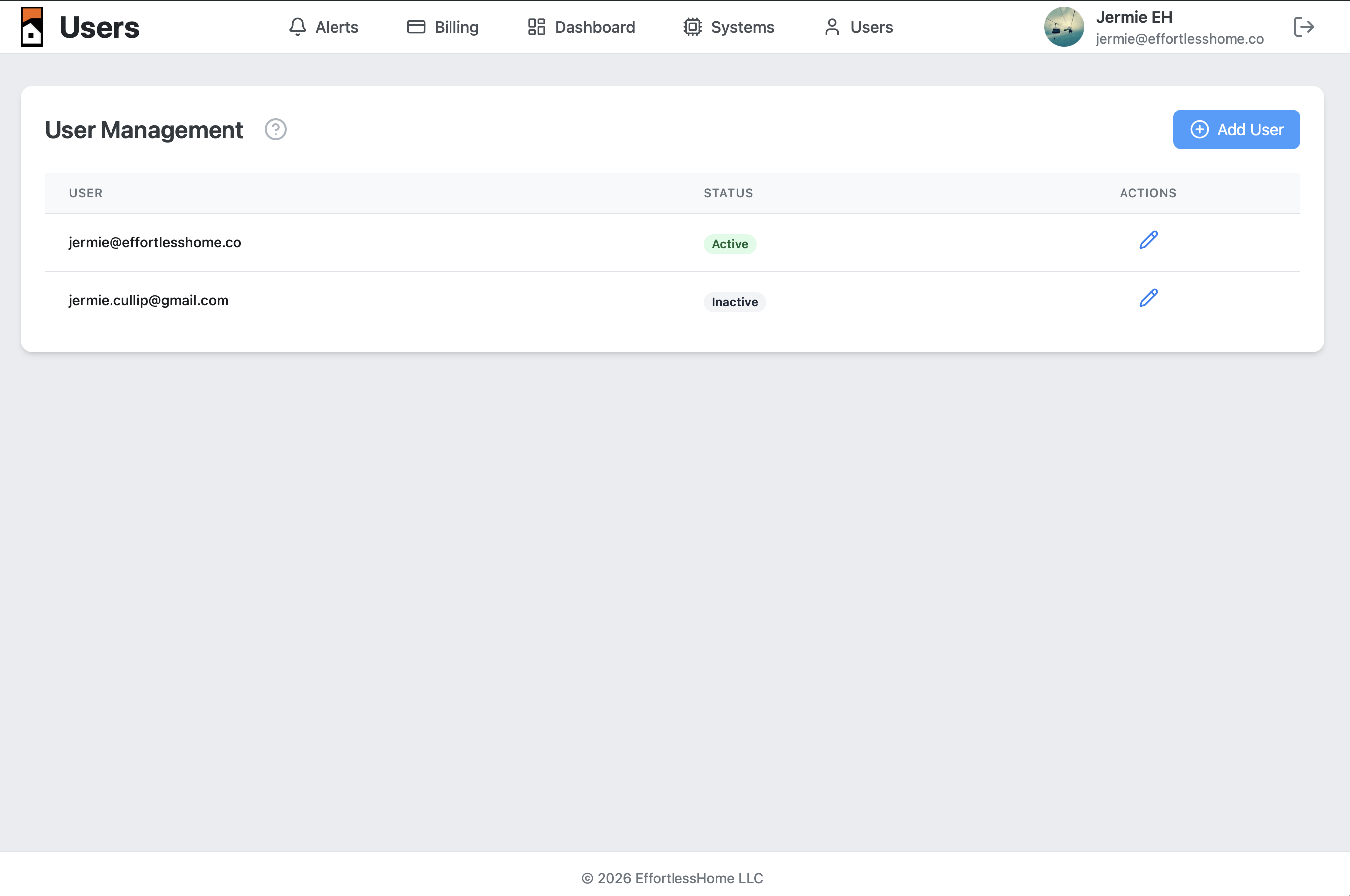Click the Active status badge

pyautogui.click(x=730, y=244)
